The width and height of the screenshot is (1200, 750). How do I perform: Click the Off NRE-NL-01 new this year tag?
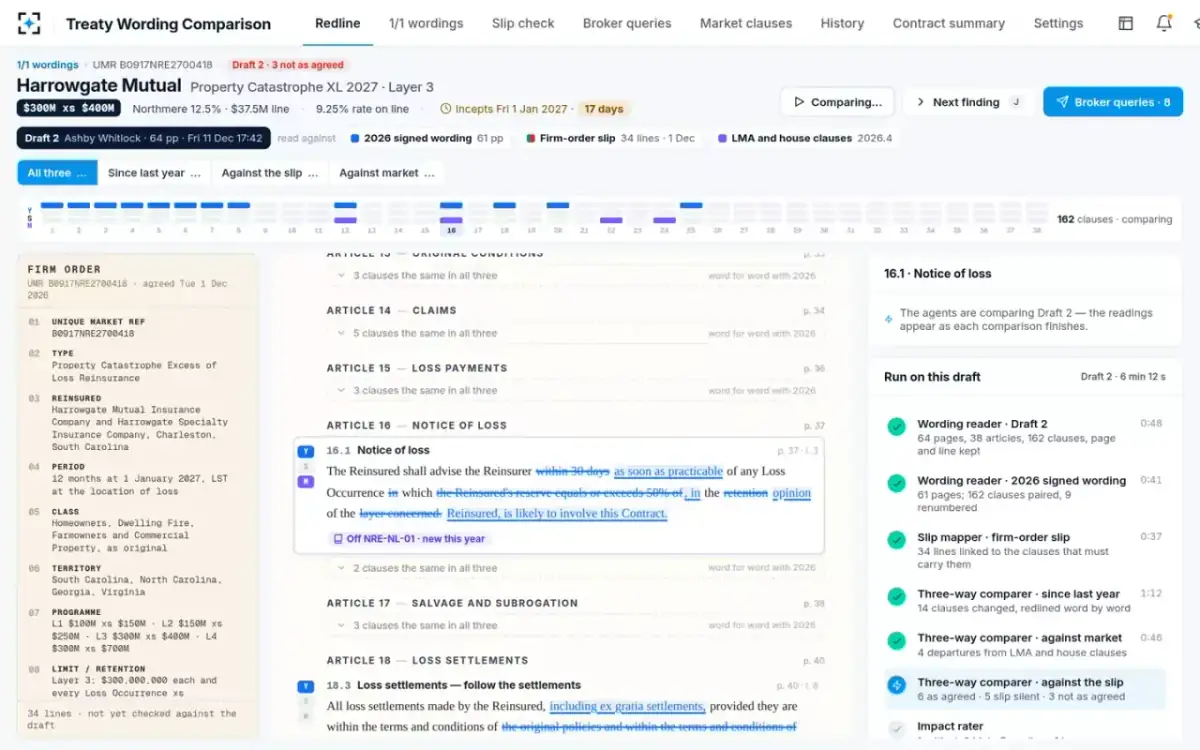tap(409, 539)
